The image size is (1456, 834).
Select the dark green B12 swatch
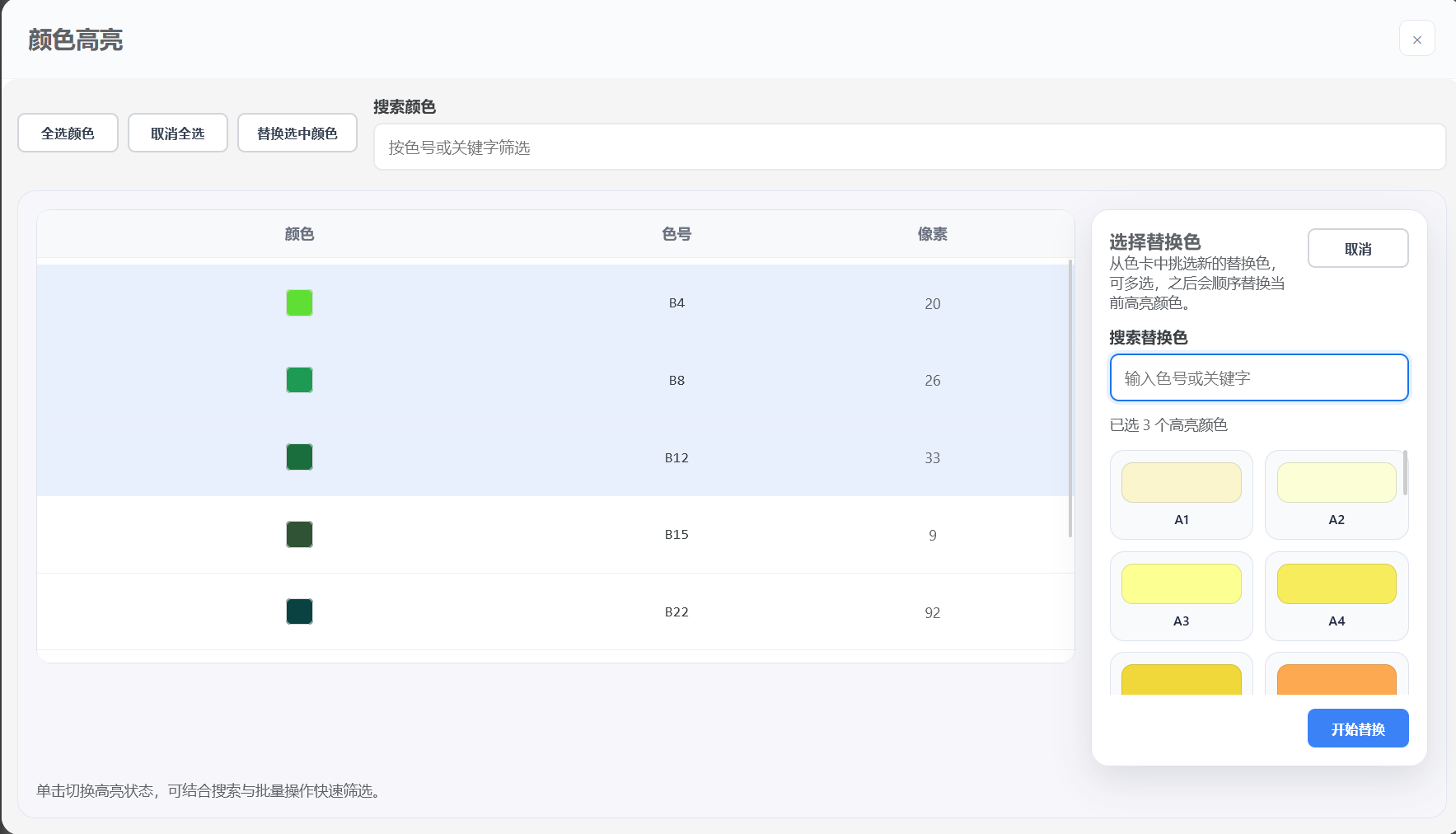point(299,457)
